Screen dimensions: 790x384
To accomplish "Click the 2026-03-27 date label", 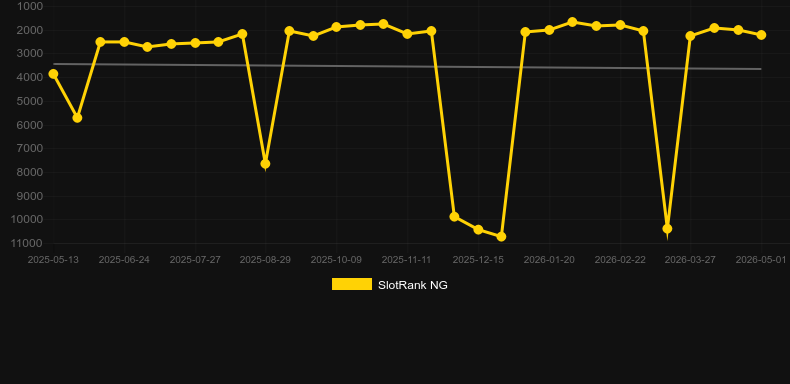I will (690, 260).
